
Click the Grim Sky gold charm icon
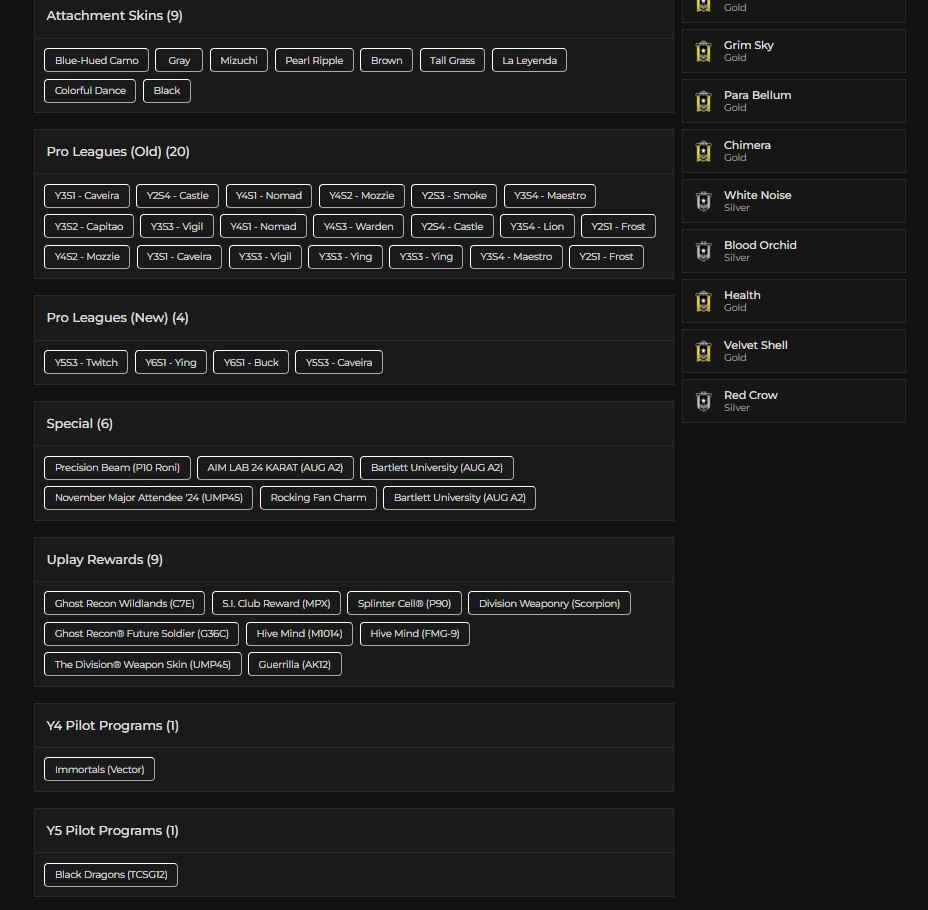[703, 51]
